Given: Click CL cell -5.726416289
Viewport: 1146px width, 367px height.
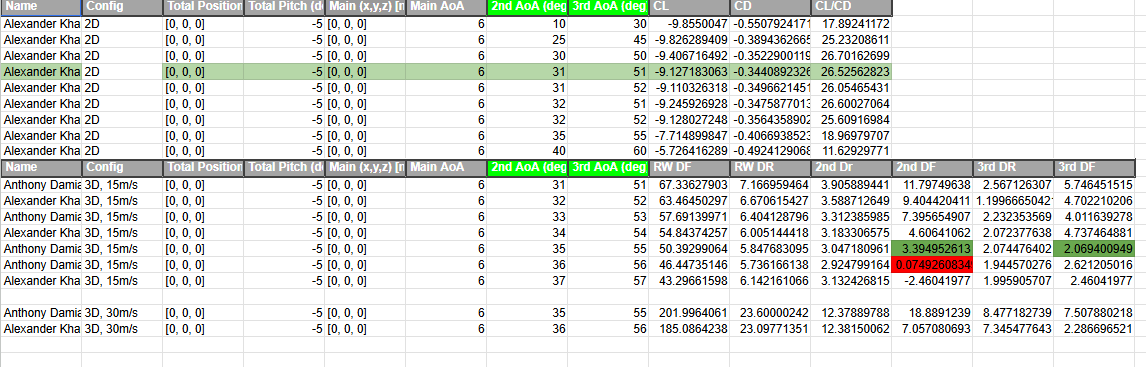Looking at the screenshot, I should pos(689,151).
